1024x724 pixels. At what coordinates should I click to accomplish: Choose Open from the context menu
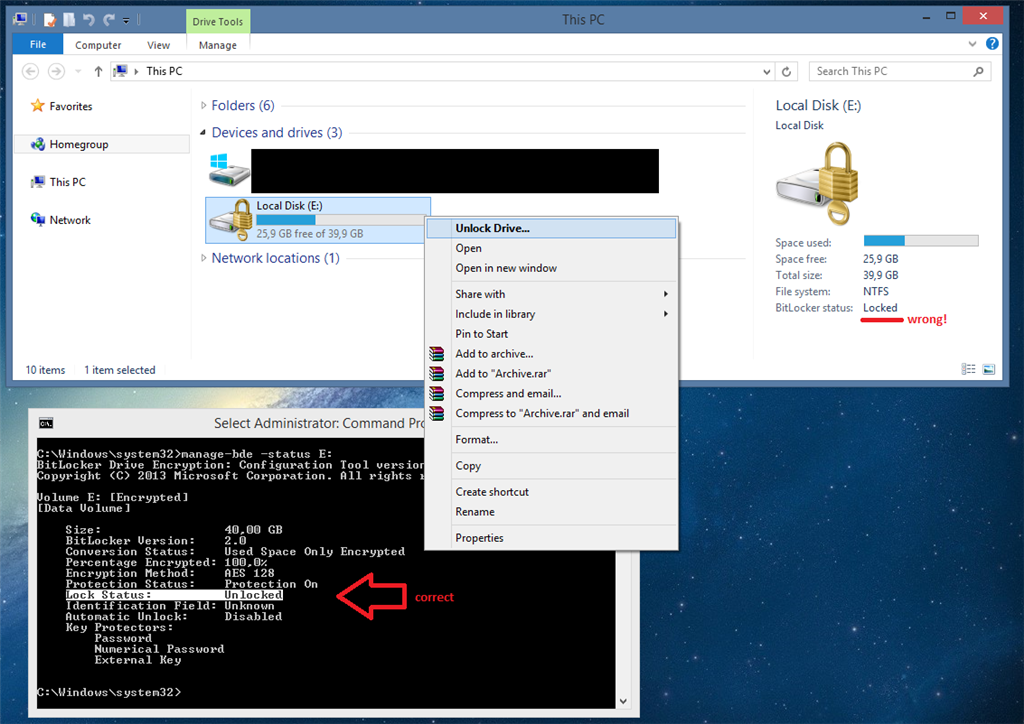[x=551, y=248]
